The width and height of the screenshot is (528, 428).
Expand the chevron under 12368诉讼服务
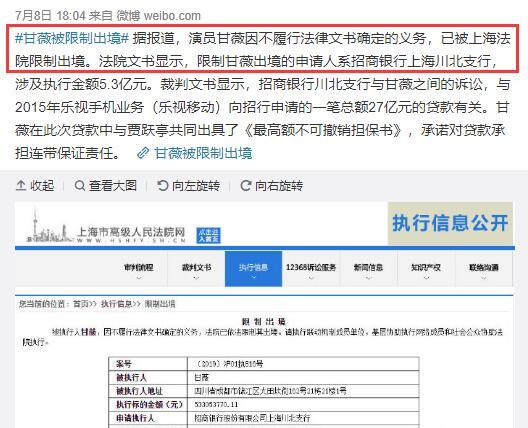coord(311,278)
